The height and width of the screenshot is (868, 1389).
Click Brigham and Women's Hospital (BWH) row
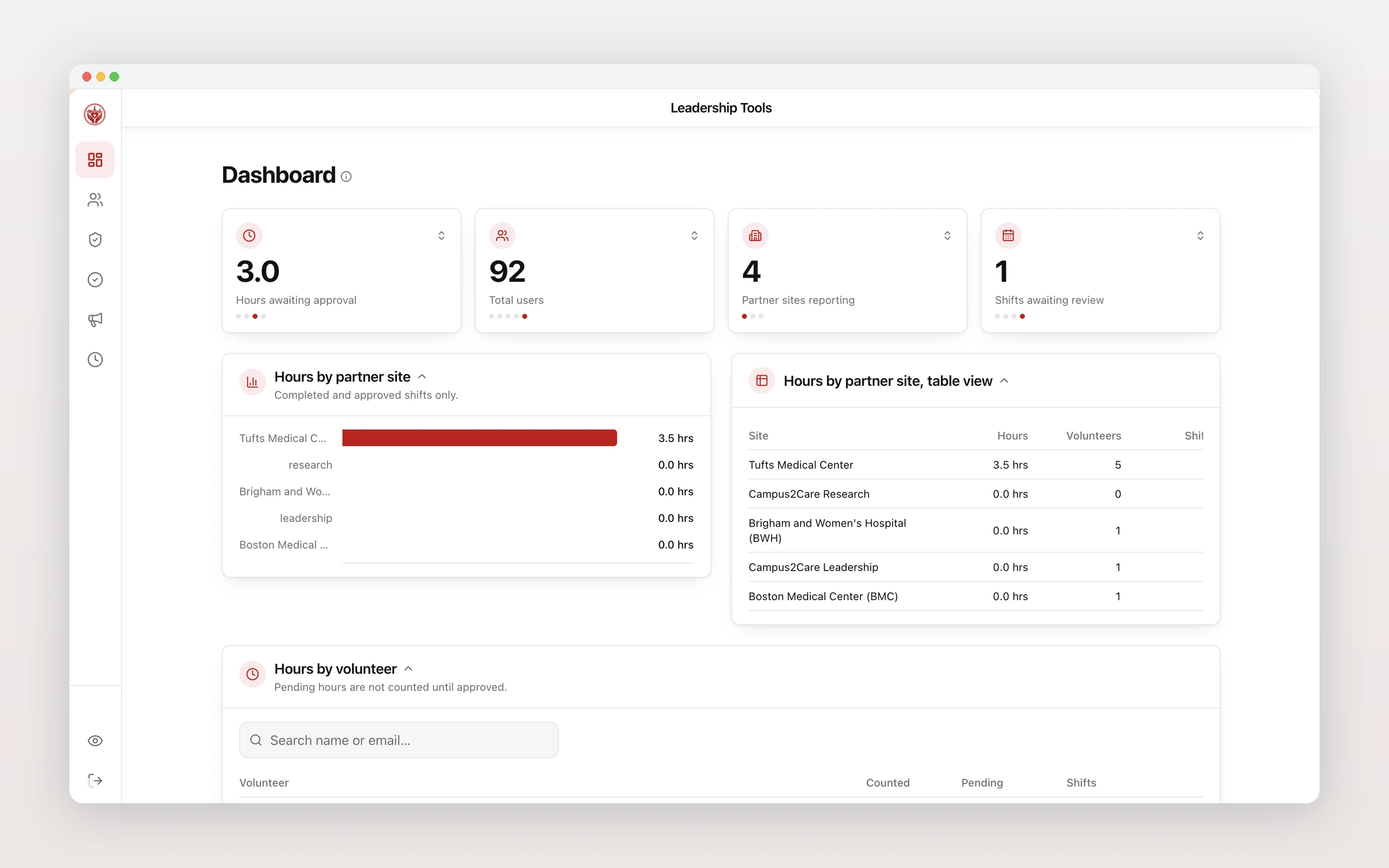point(976,531)
